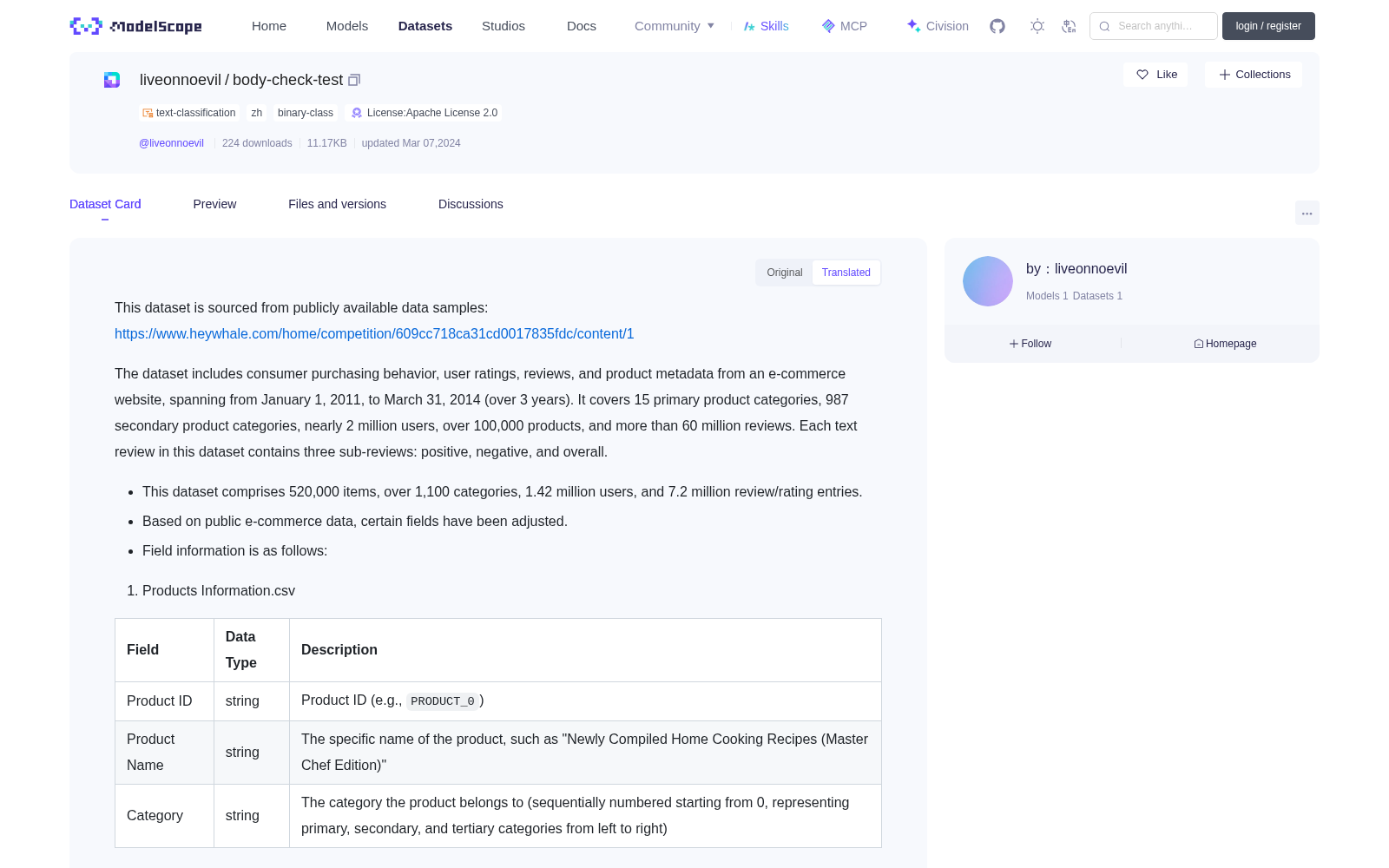Open the Skills navigation item
Viewport: 1389px width, 868px height.
point(766,26)
